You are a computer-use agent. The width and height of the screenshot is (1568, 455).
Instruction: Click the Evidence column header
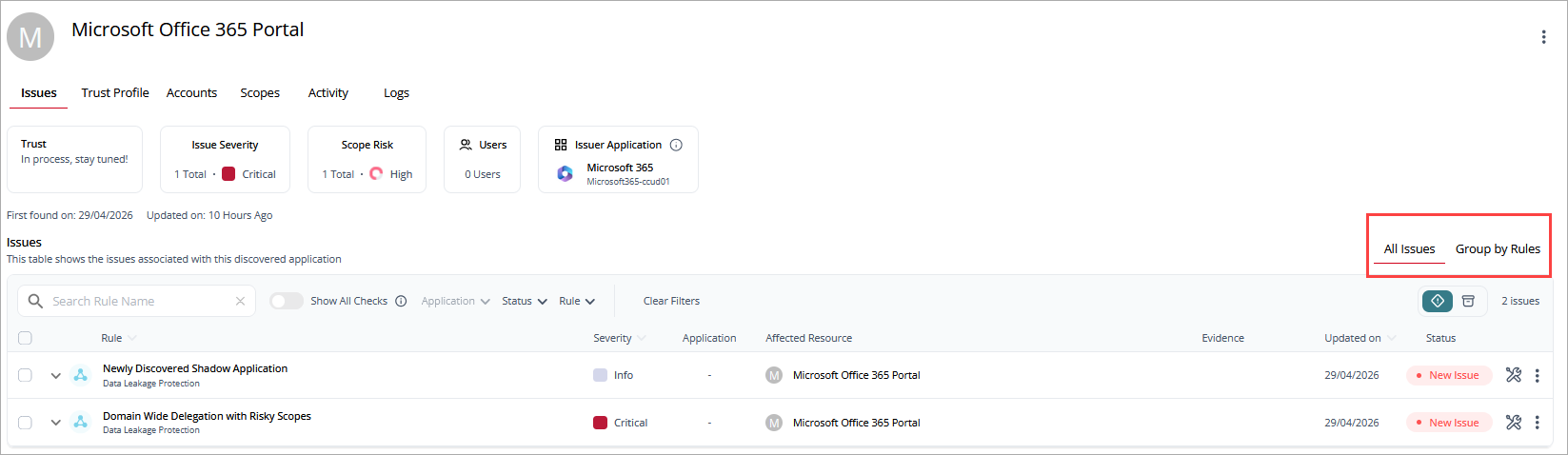(x=1222, y=338)
